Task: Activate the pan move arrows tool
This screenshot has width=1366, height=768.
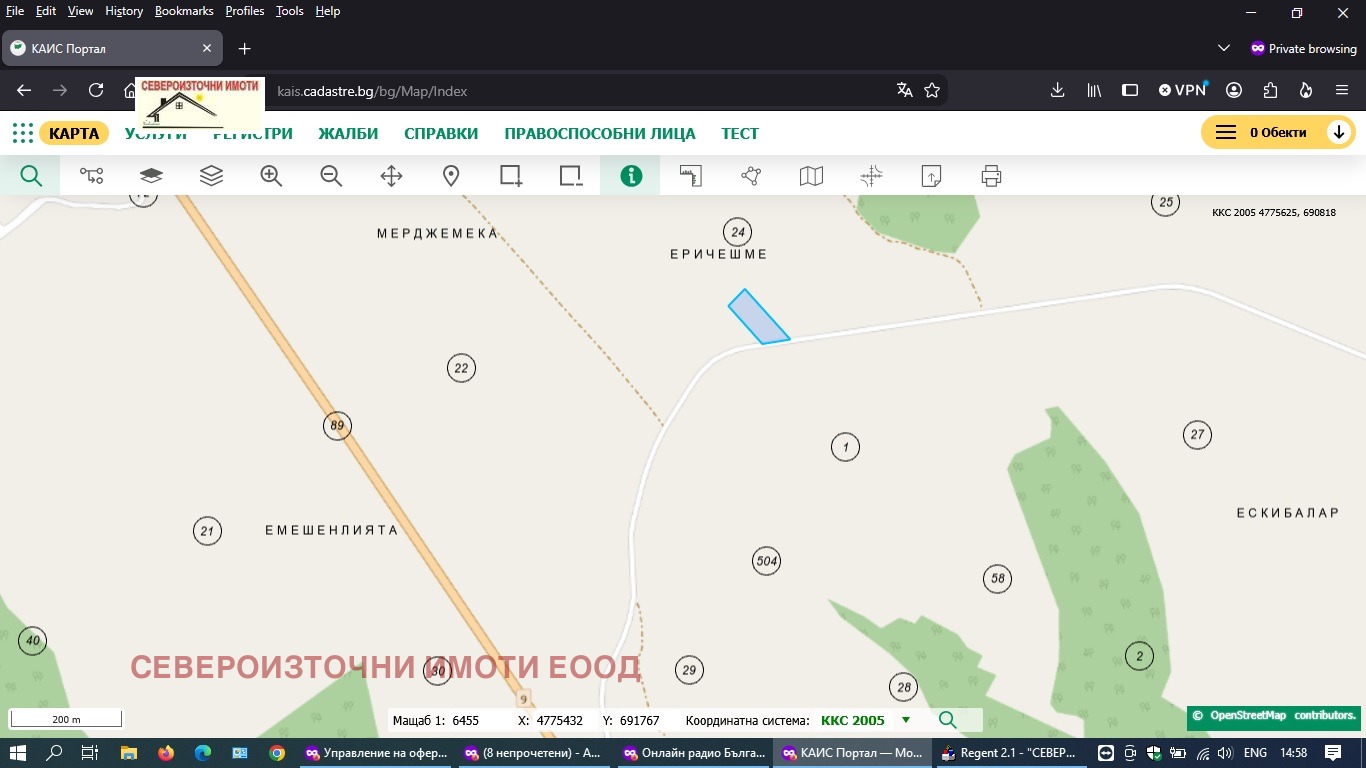Action: tap(391, 176)
